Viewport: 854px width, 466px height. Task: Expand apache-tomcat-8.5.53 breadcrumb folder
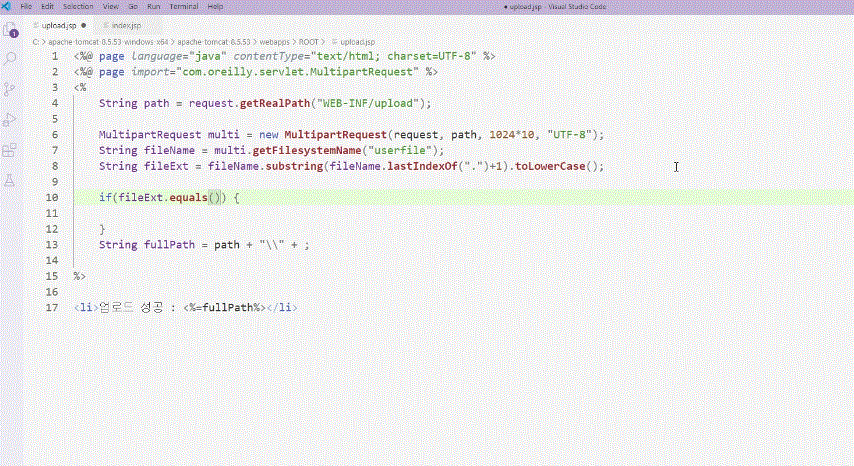click(x=214, y=42)
